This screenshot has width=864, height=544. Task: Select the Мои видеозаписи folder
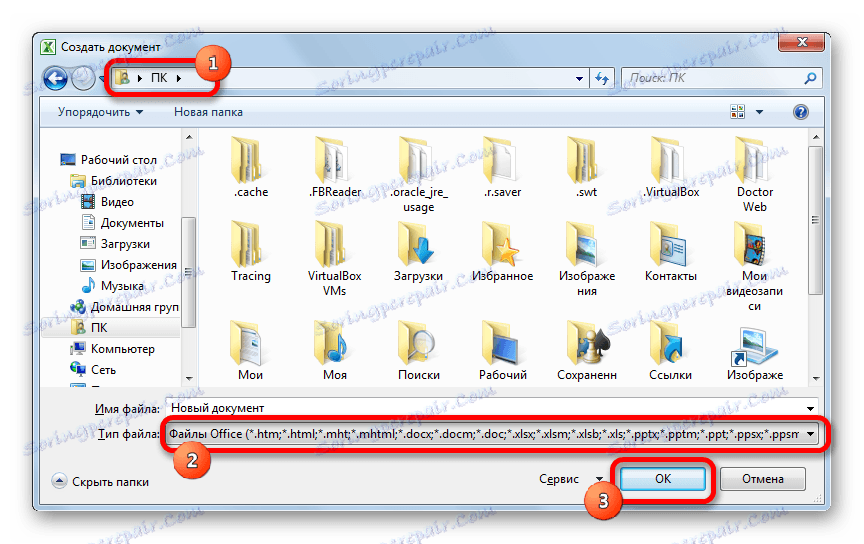[x=754, y=266]
